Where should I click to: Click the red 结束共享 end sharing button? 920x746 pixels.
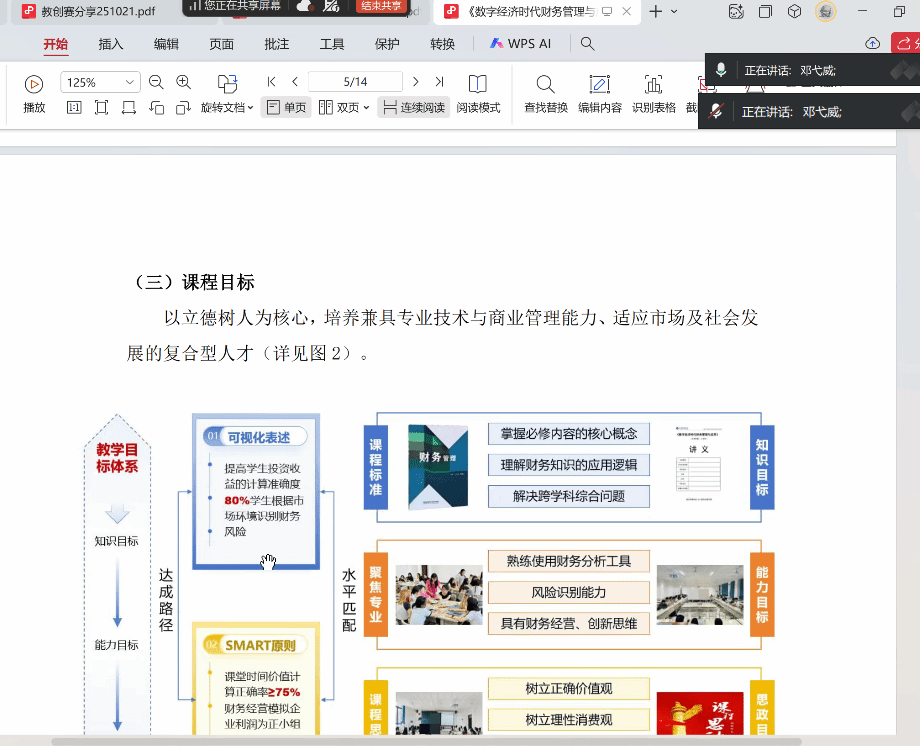381,6
